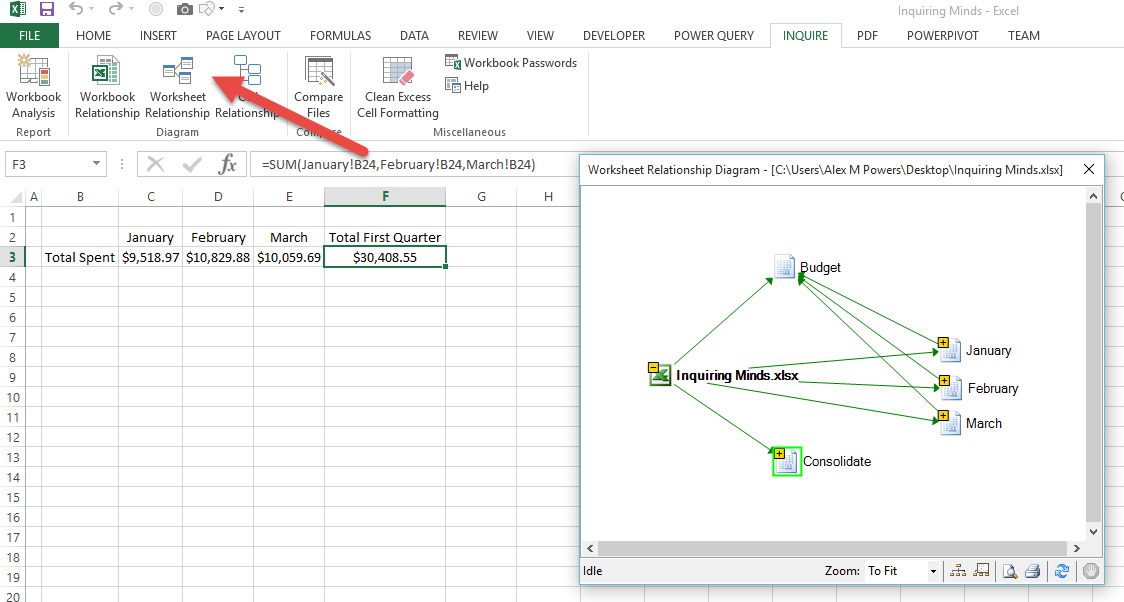Click the camera icon in the quick access toolbar
1124x602 pixels.
(x=184, y=10)
